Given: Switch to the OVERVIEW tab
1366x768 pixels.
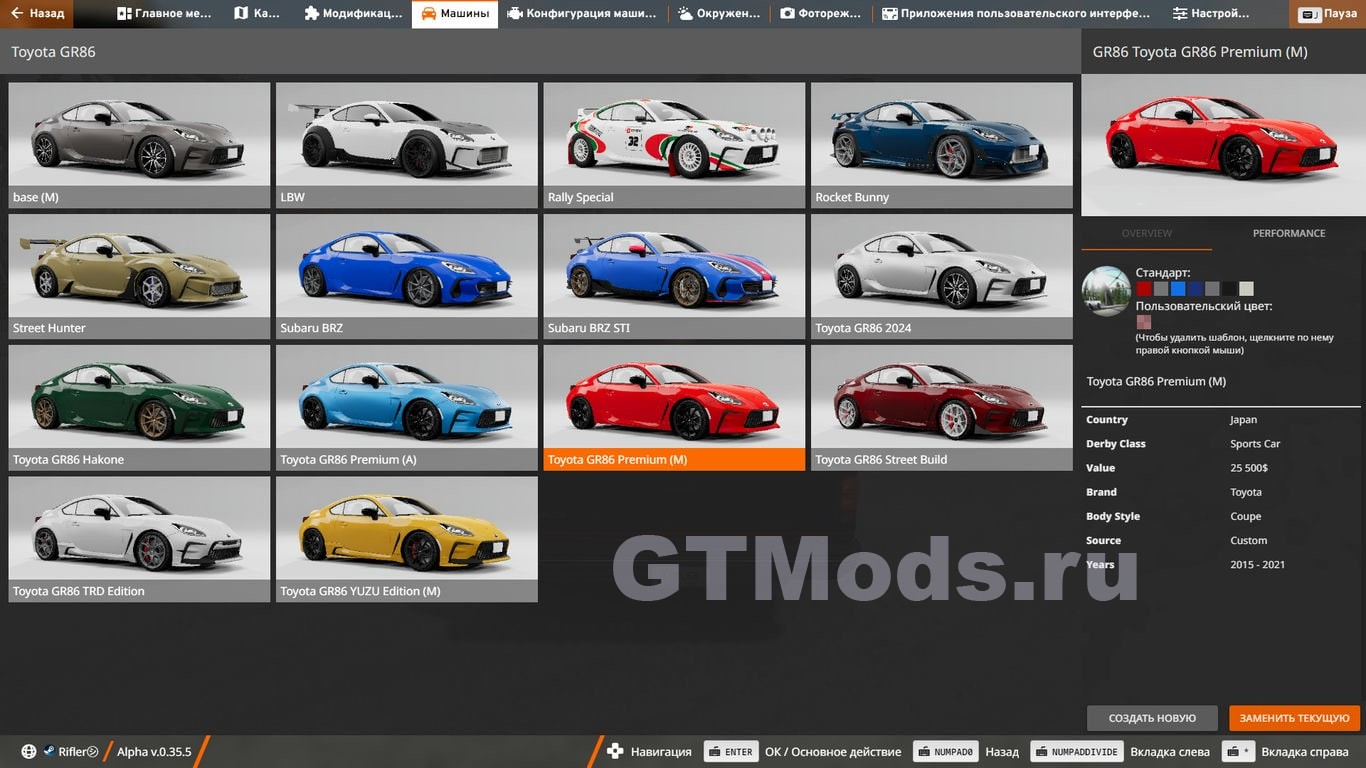Looking at the screenshot, I should [x=1146, y=233].
